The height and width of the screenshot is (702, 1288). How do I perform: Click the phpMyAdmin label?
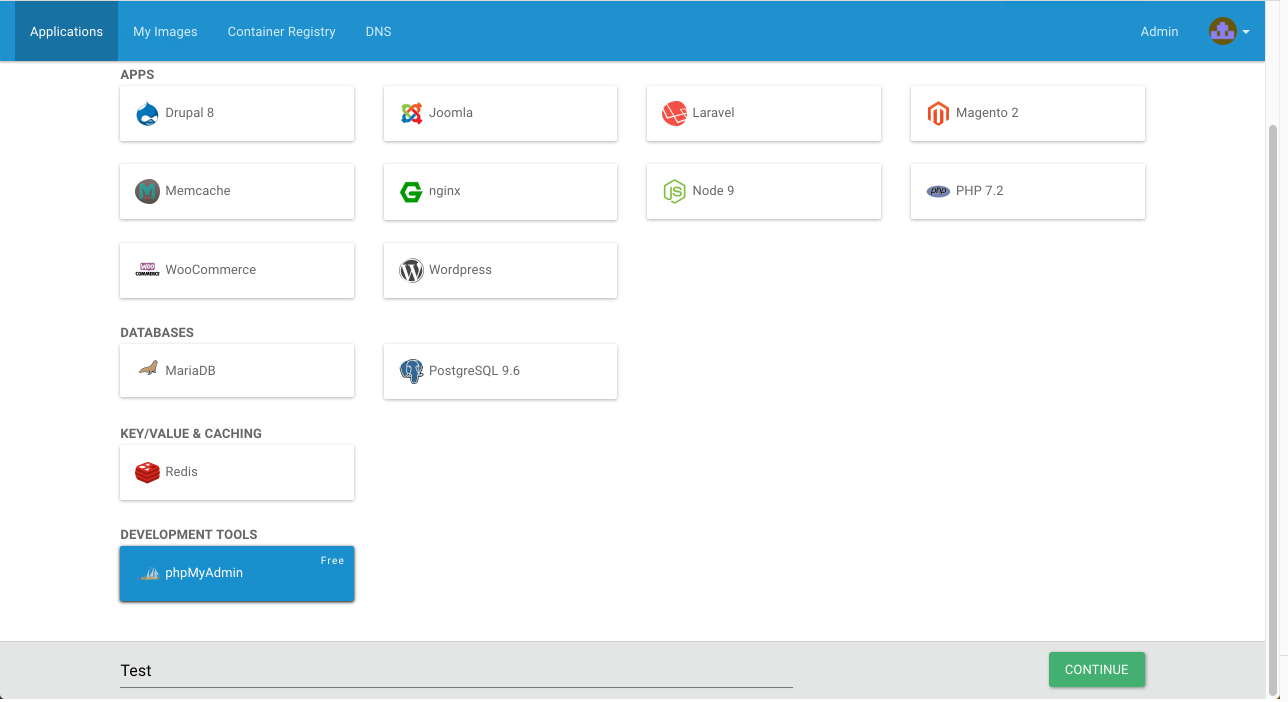[204, 573]
